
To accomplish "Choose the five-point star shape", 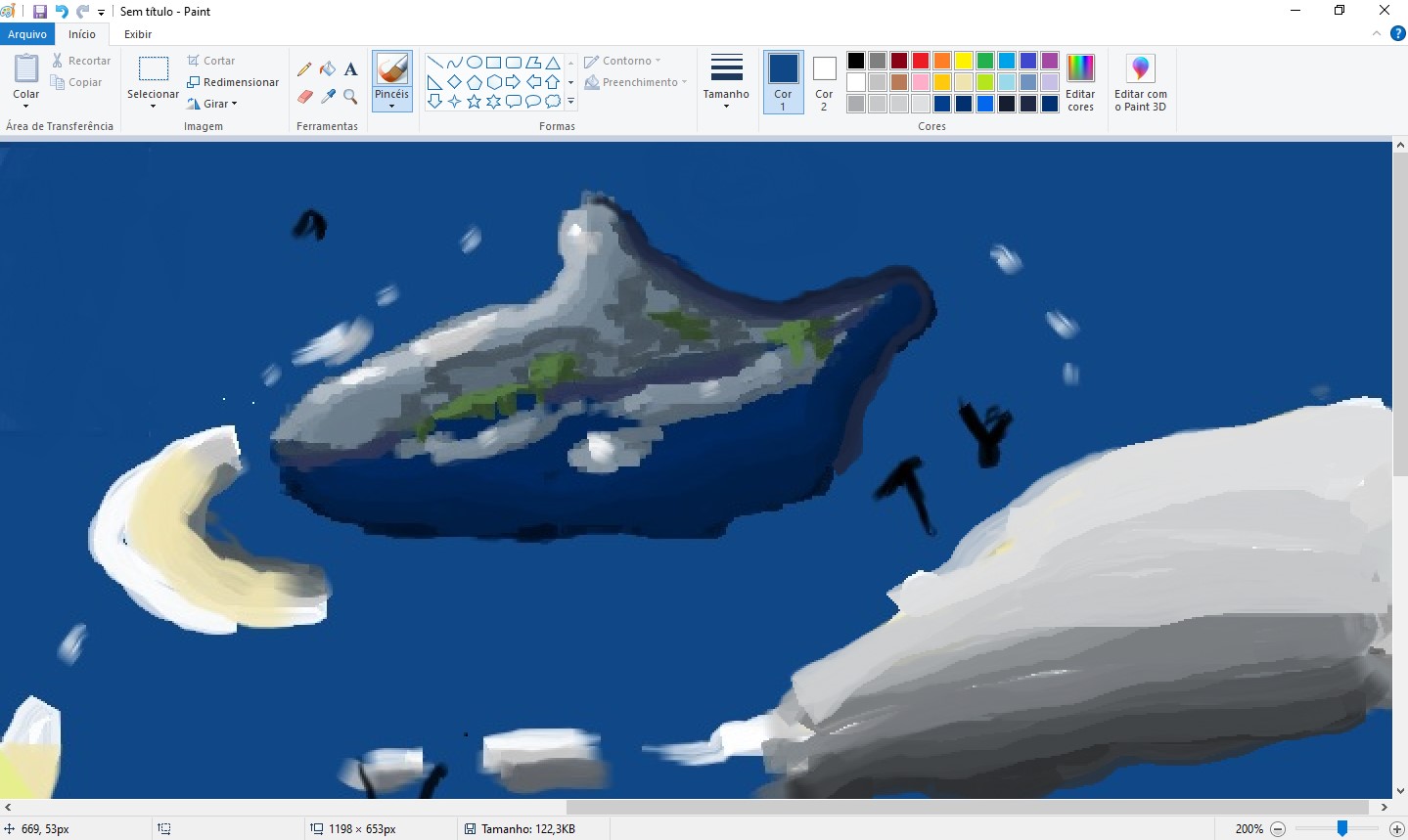I will point(474,101).
